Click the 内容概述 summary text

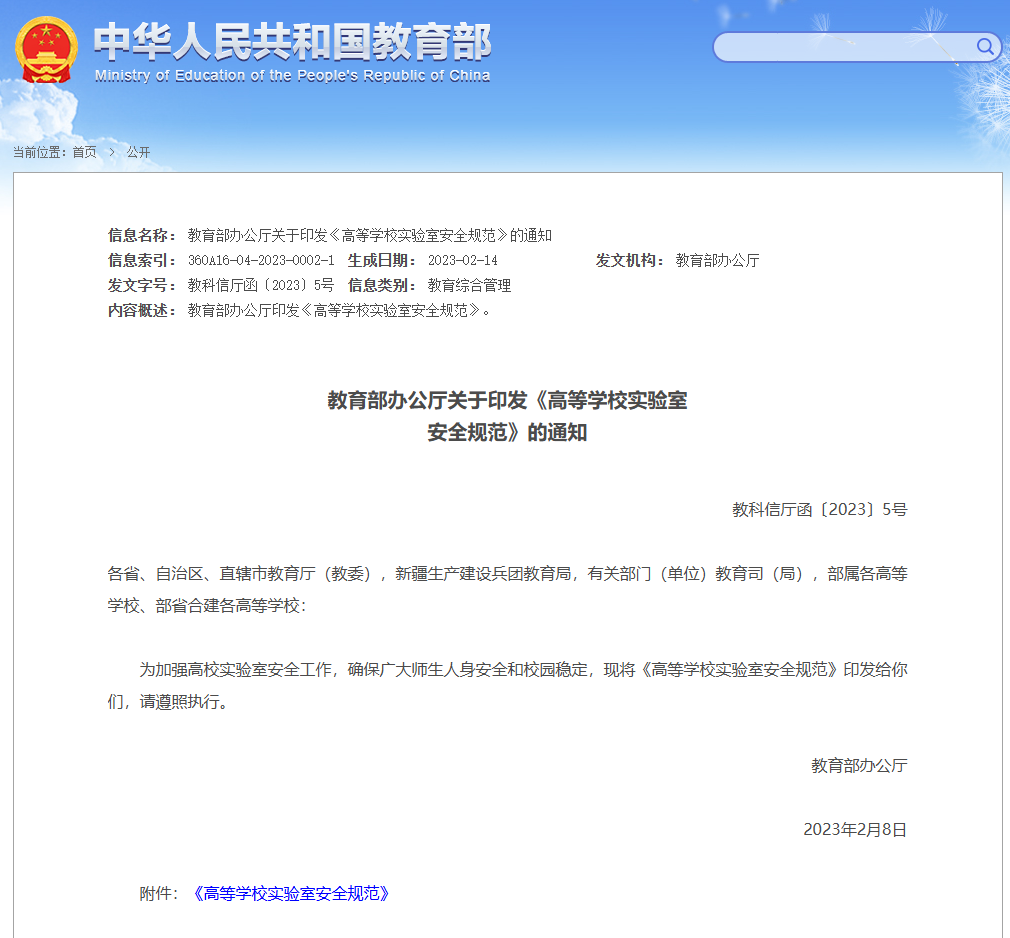coord(339,311)
